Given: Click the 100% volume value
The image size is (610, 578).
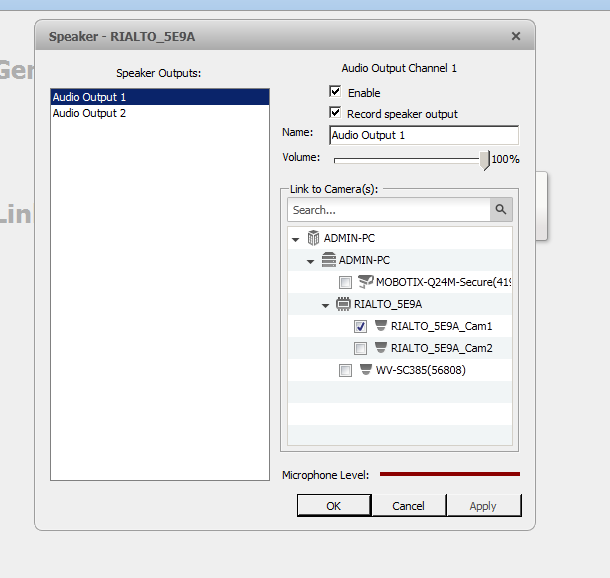Looking at the screenshot, I should click(x=505, y=159).
